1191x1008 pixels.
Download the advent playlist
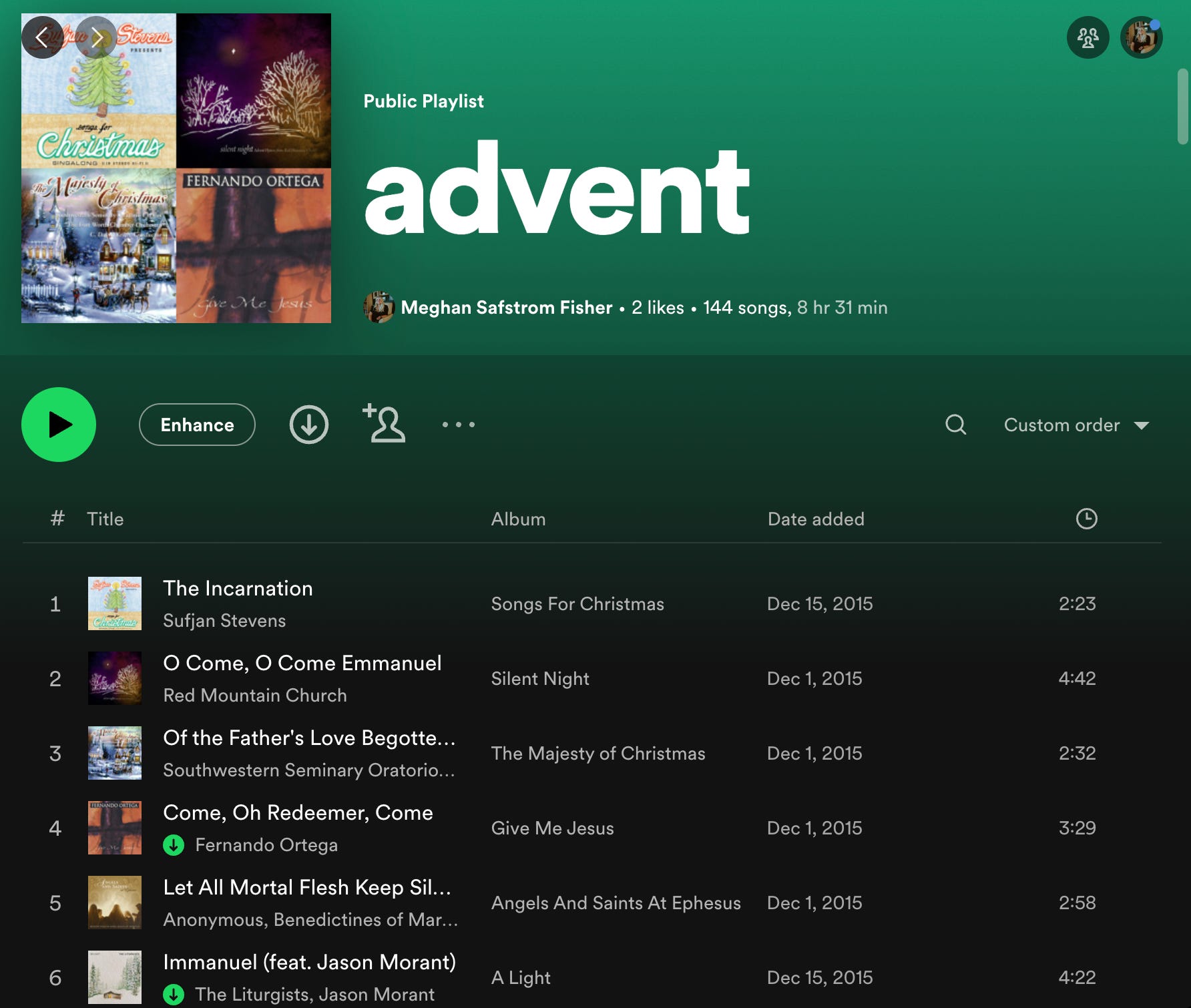(x=308, y=425)
